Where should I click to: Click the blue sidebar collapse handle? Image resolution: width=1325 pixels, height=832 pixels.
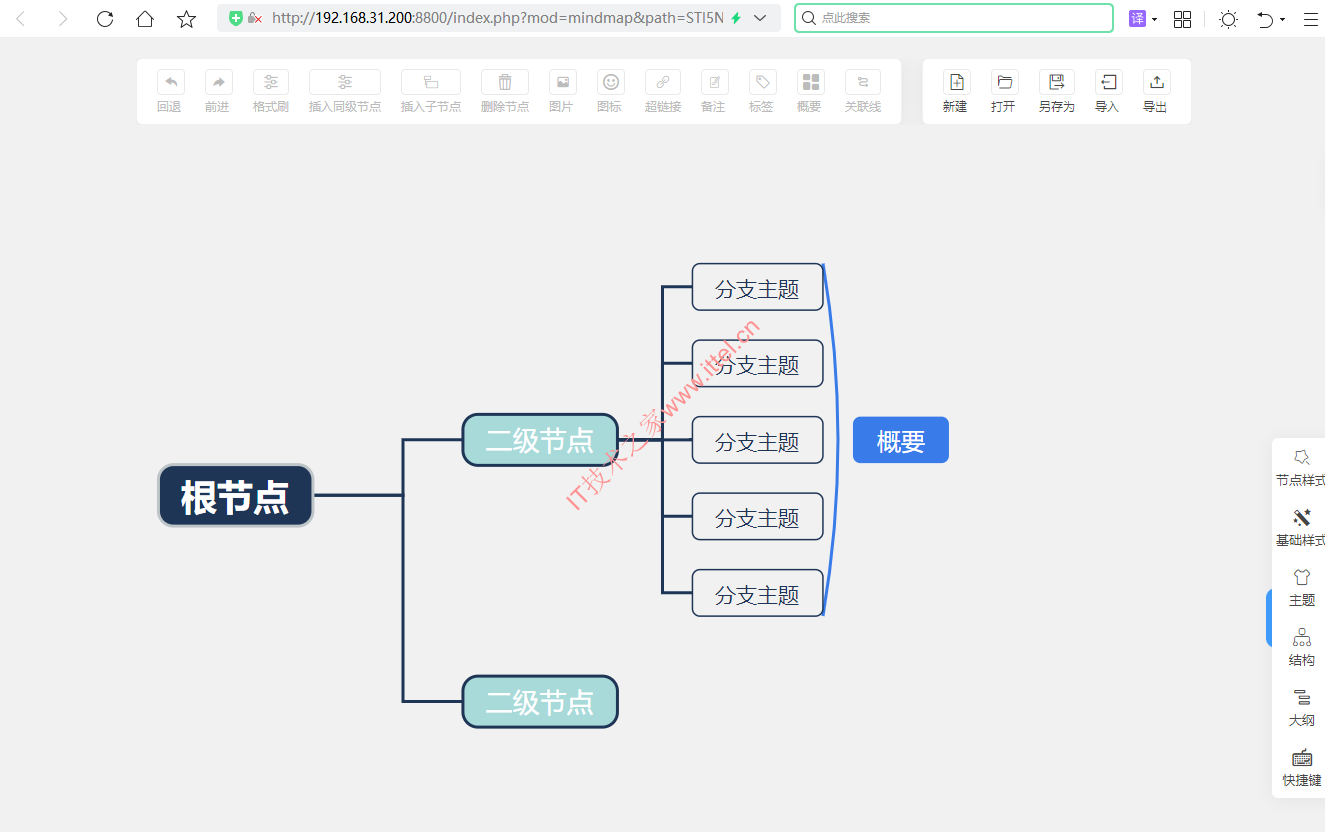pyautogui.click(x=1269, y=618)
